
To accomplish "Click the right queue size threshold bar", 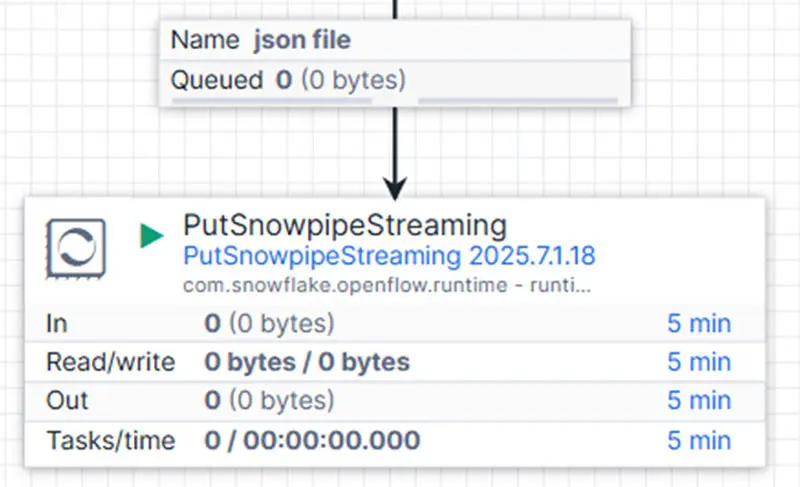I will coord(518,101).
